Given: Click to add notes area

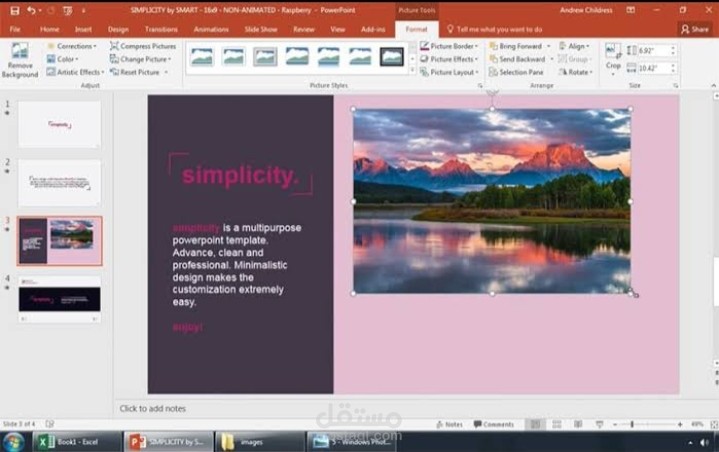Looking at the screenshot, I should click(152, 408).
